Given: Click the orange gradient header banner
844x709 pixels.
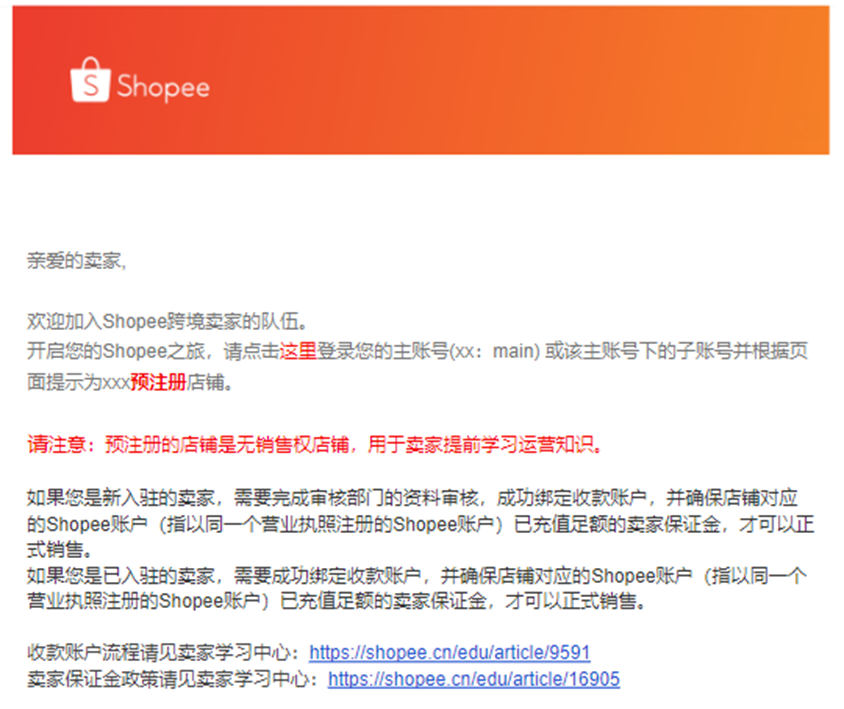Looking at the screenshot, I should [421, 80].
